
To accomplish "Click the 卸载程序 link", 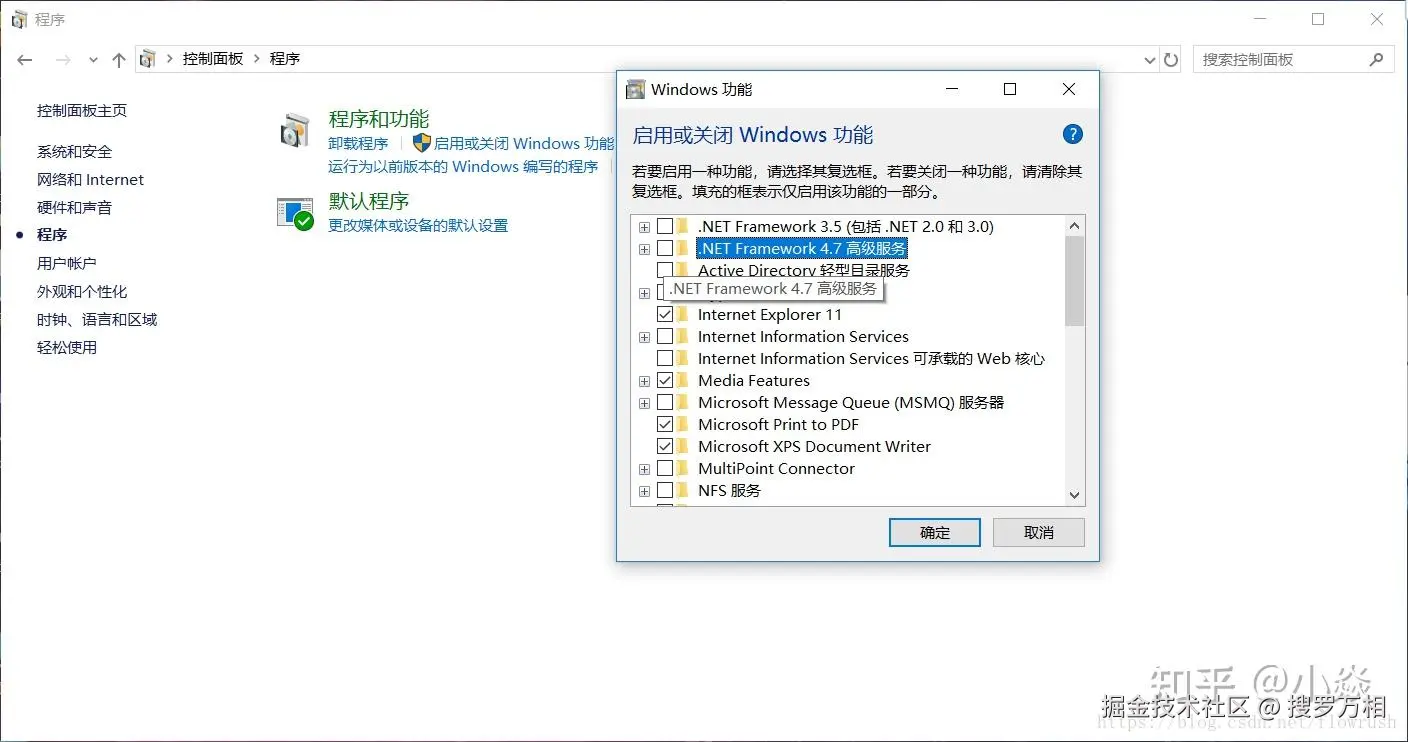I will 358,144.
